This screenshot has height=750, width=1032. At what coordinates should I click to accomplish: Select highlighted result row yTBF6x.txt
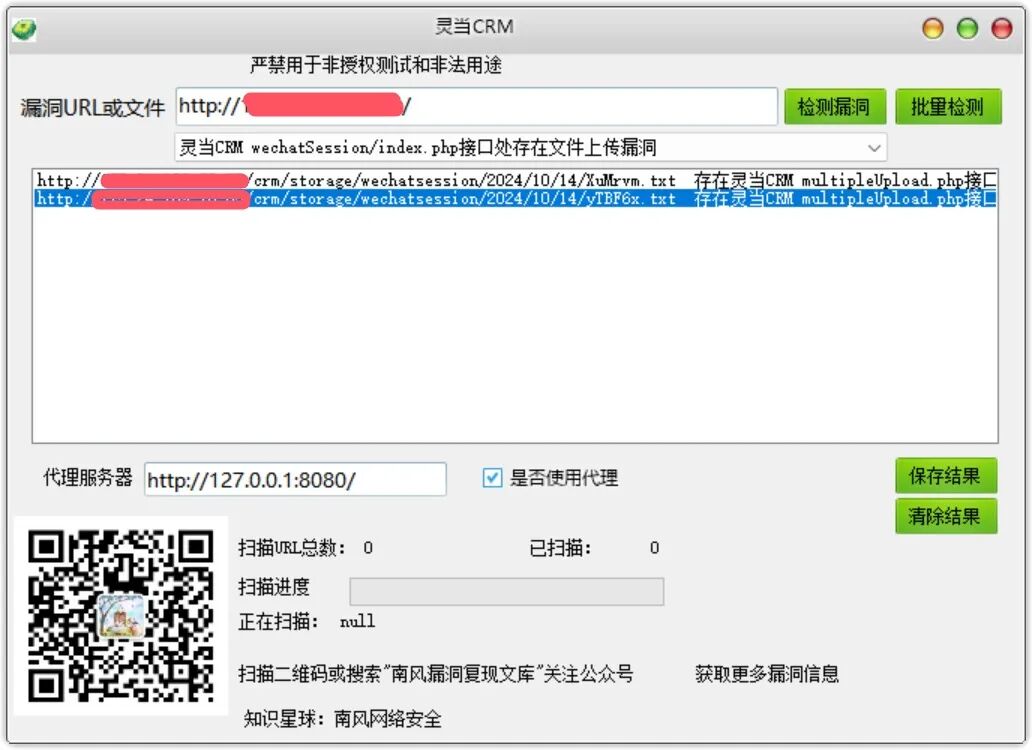[x=516, y=199]
